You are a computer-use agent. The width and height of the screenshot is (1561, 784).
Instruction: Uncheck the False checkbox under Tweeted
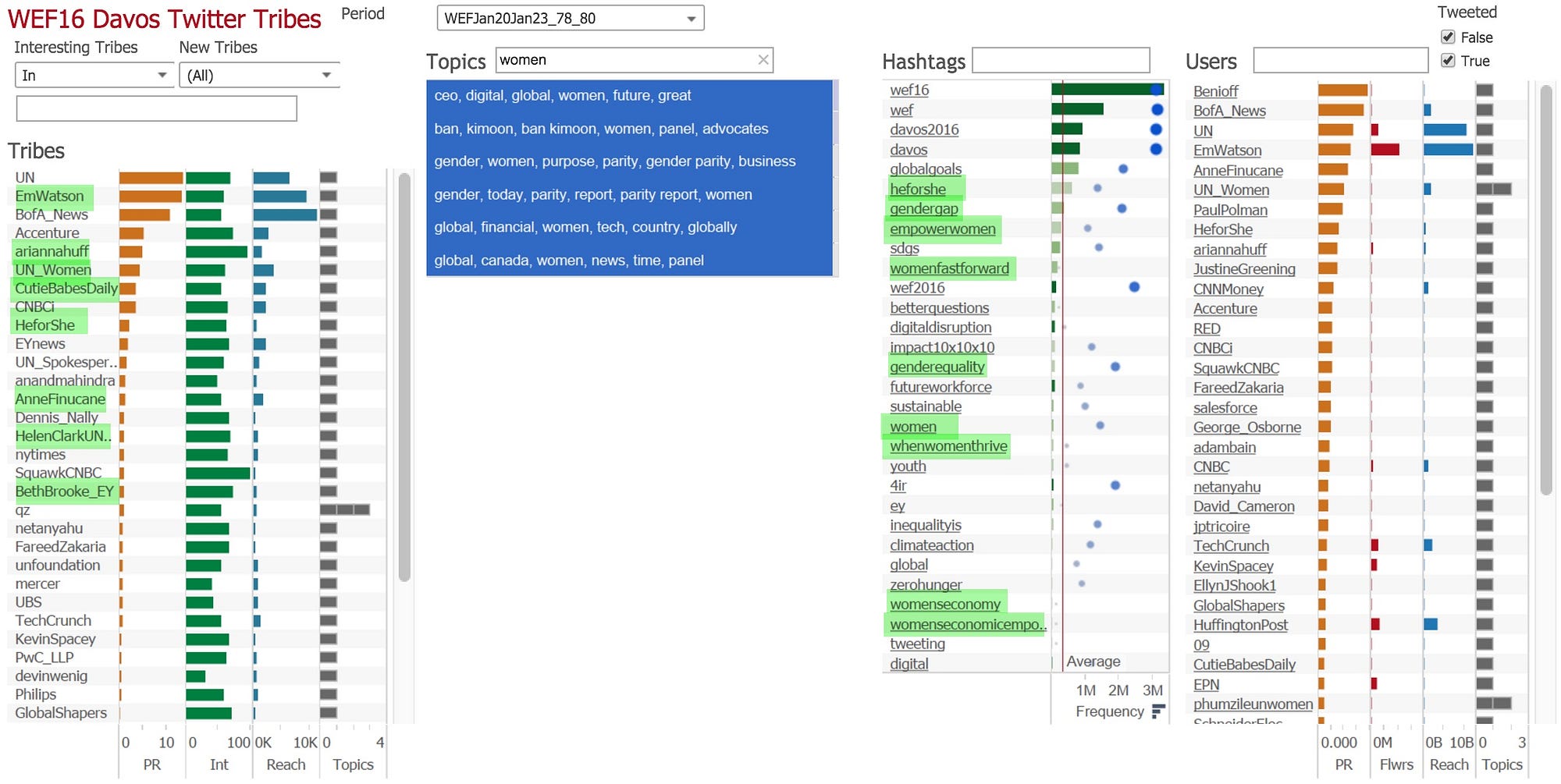tap(1448, 37)
